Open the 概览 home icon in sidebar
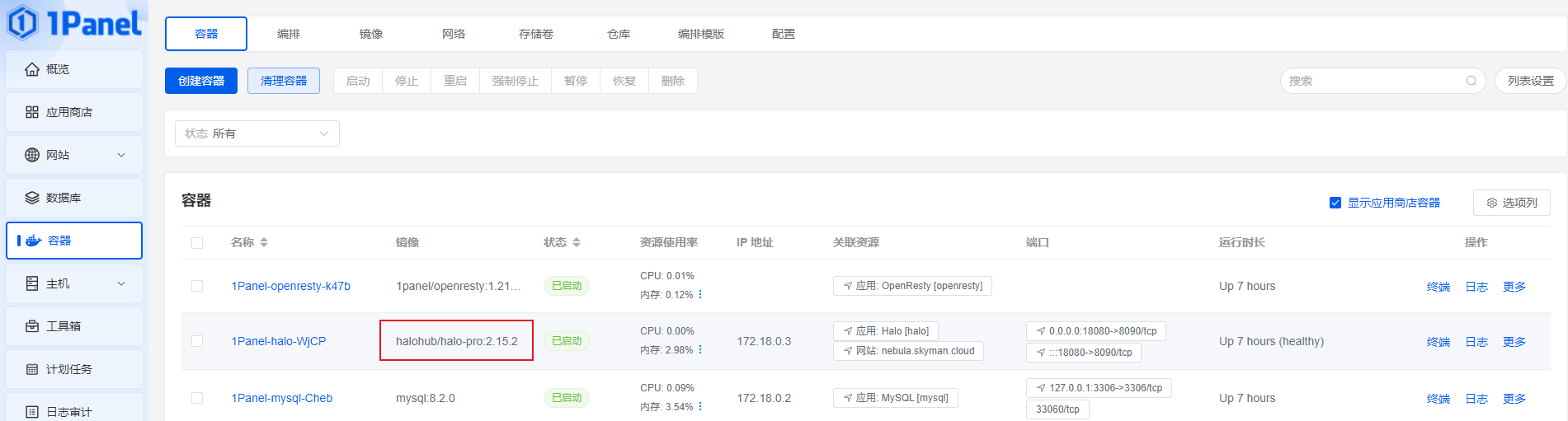 coord(32,69)
